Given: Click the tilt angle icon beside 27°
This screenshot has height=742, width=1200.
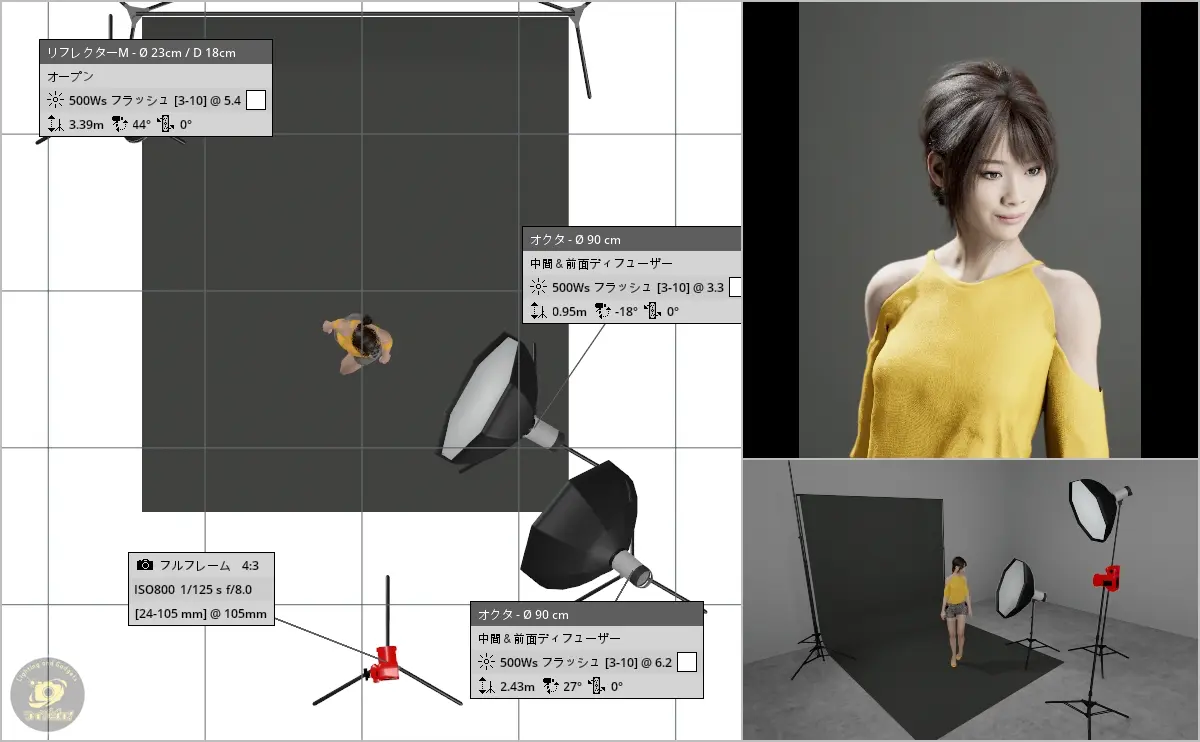Looking at the screenshot, I should 550,686.
